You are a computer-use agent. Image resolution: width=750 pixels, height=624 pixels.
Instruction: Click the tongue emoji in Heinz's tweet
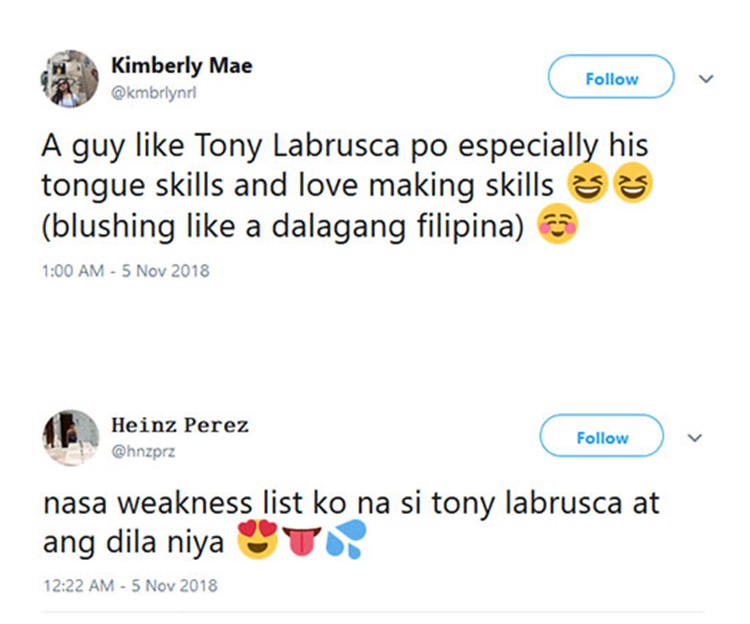coord(301,543)
